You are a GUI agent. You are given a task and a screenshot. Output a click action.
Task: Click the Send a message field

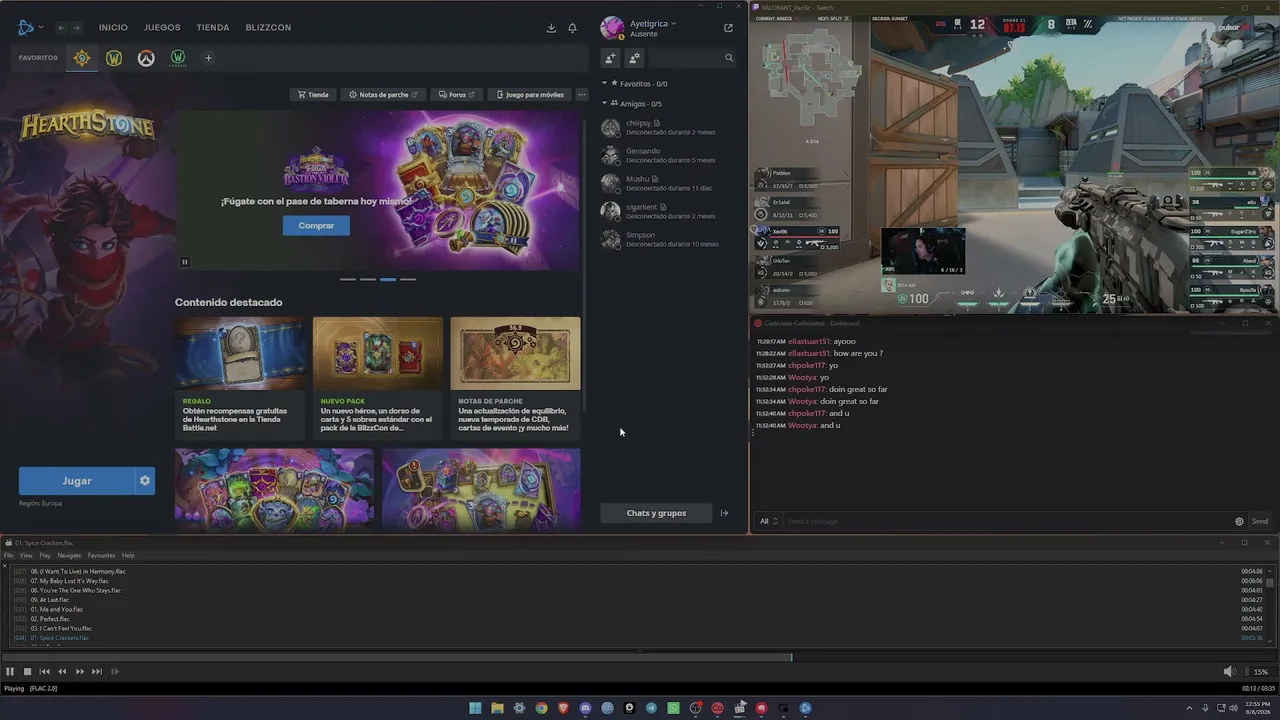[x=1008, y=521]
